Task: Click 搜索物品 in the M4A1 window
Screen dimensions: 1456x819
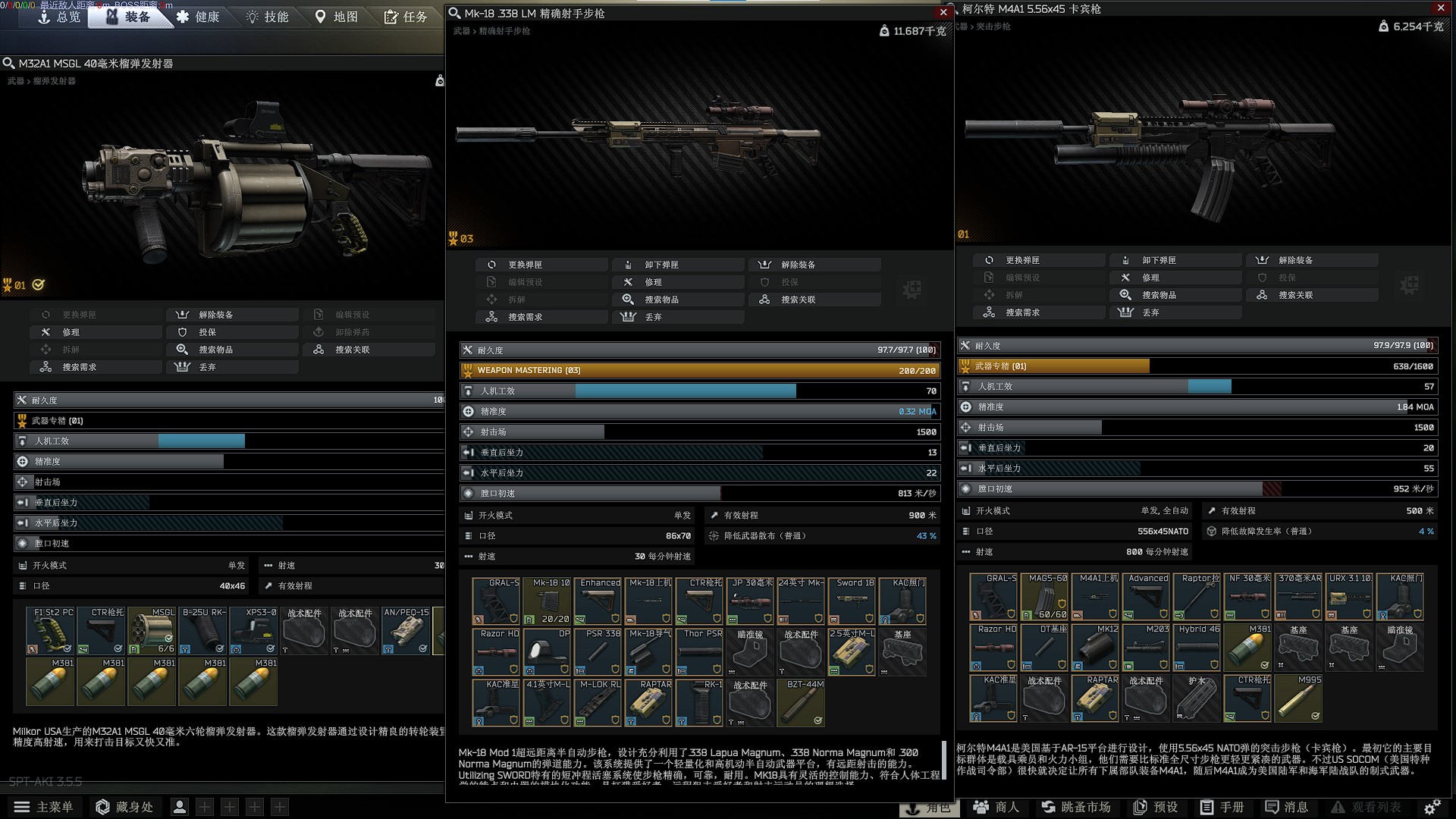Action: click(1175, 295)
